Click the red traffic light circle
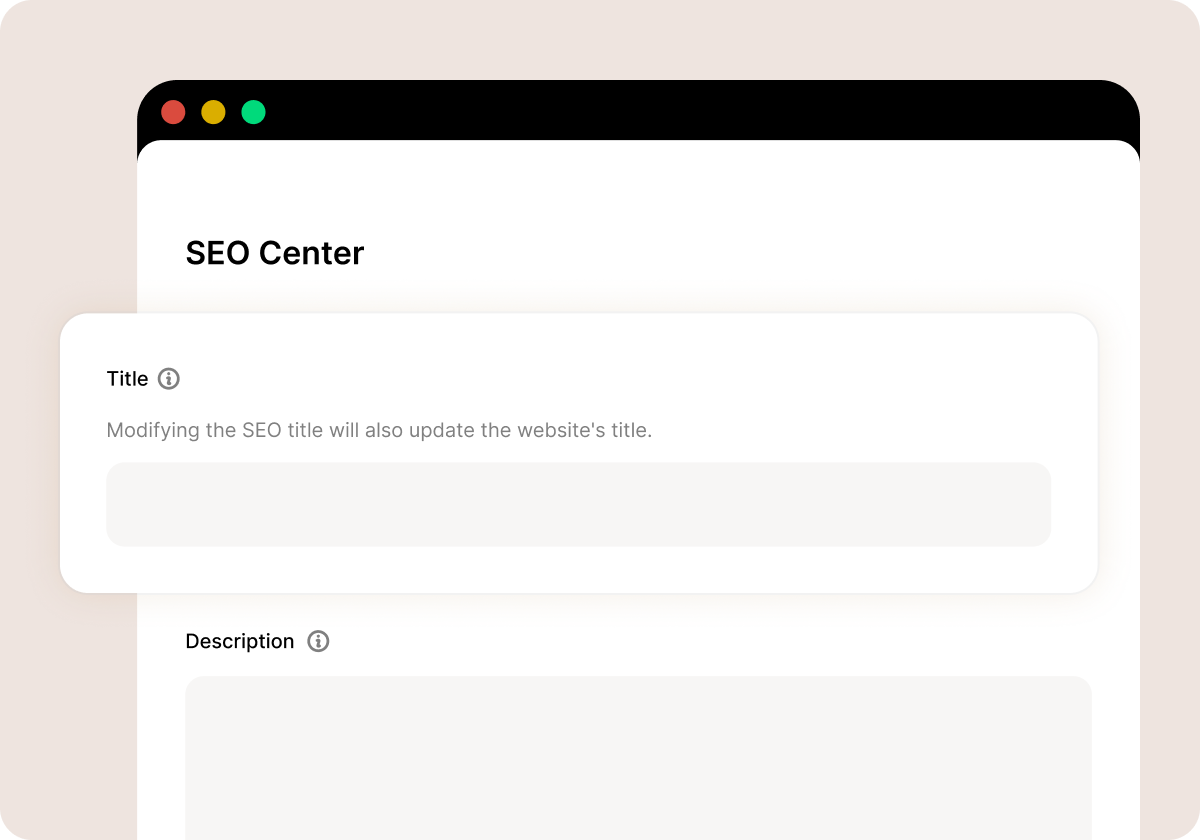The image size is (1200, 840). click(173, 112)
